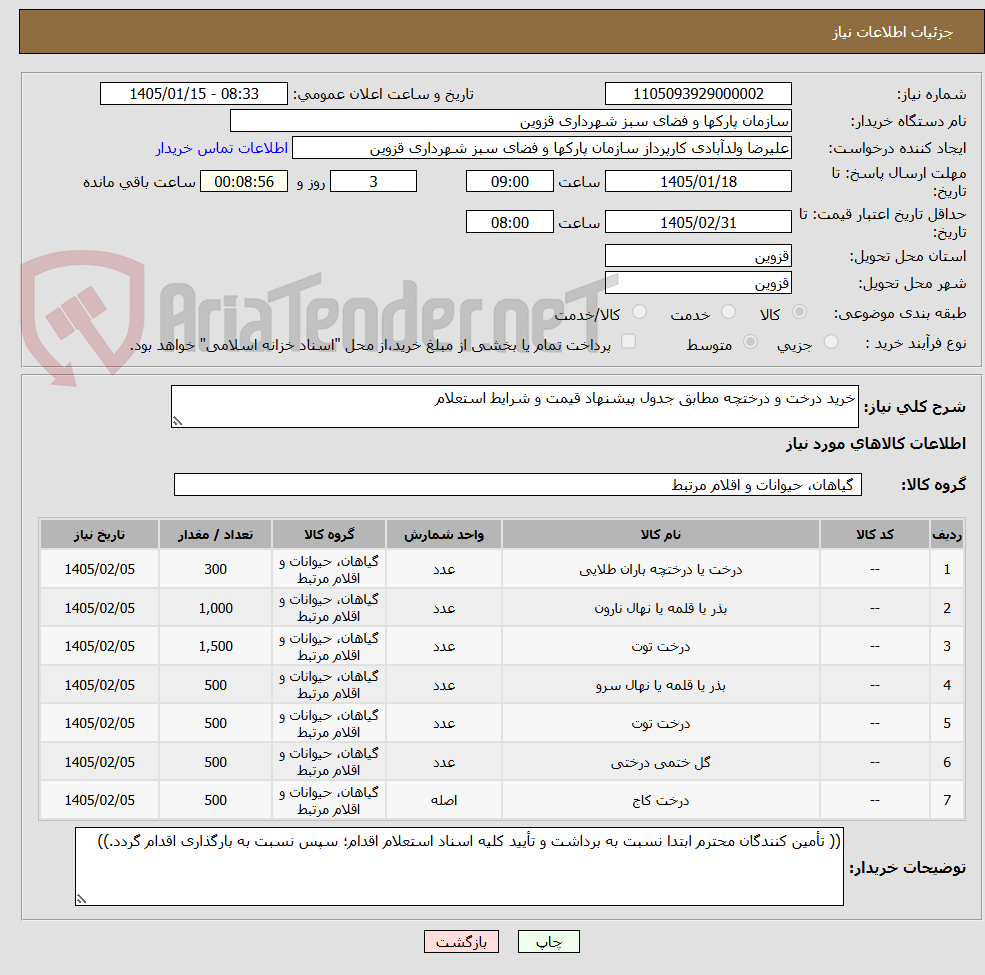This screenshot has height=975, width=985.
Task: Click the ردیف column header
Action: click(x=947, y=535)
